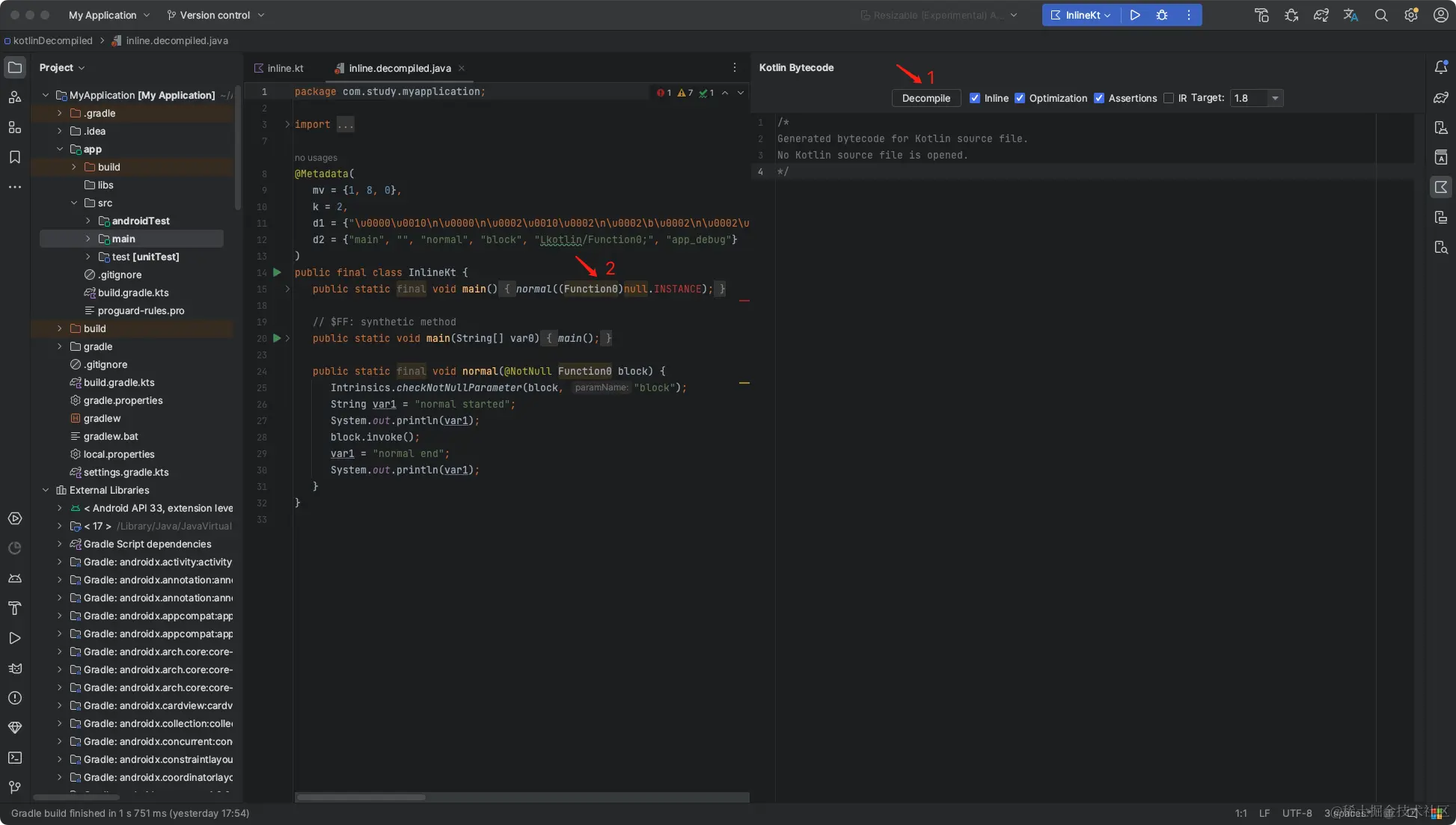Open the Target 1.8 dropdown
Screen dimensions: 1456x825
click(1257, 98)
